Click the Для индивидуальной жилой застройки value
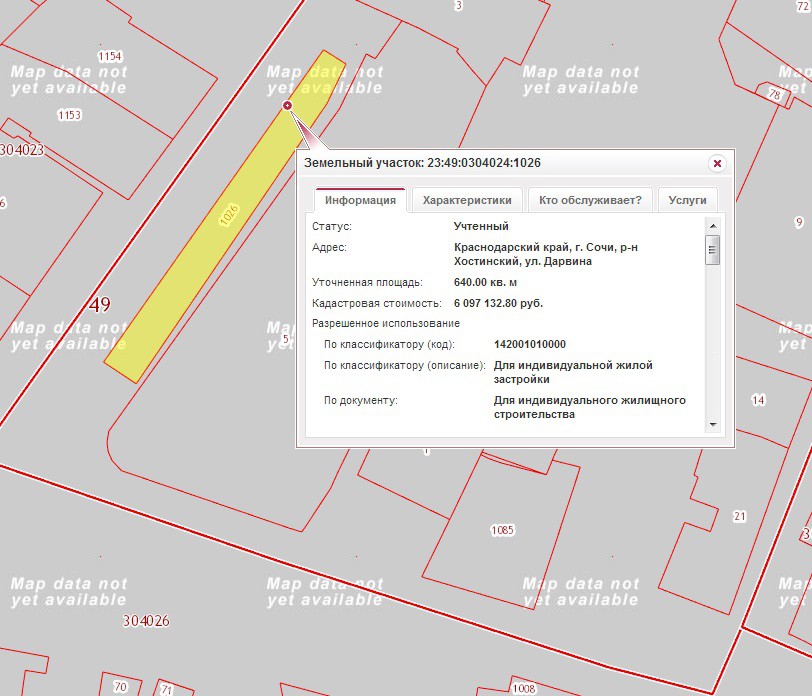 point(573,372)
